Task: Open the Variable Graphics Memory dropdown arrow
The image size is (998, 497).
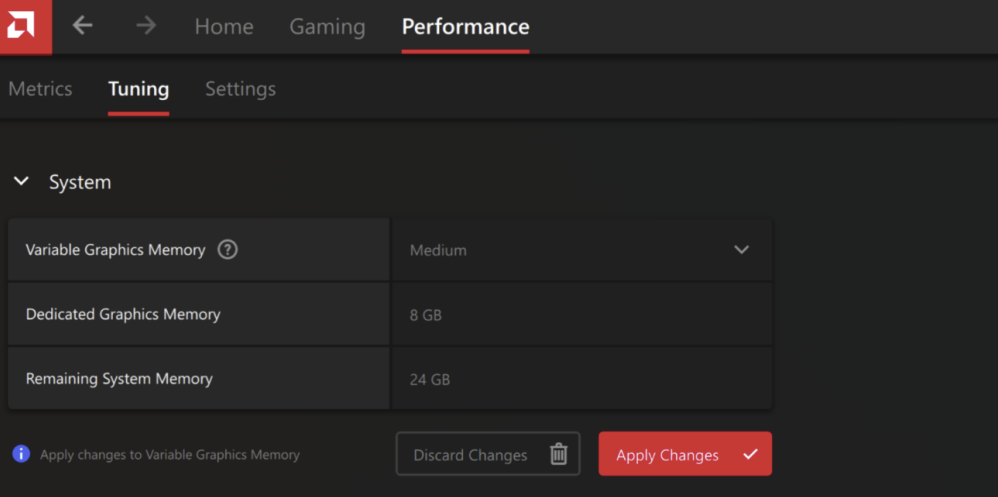Action: pos(741,249)
